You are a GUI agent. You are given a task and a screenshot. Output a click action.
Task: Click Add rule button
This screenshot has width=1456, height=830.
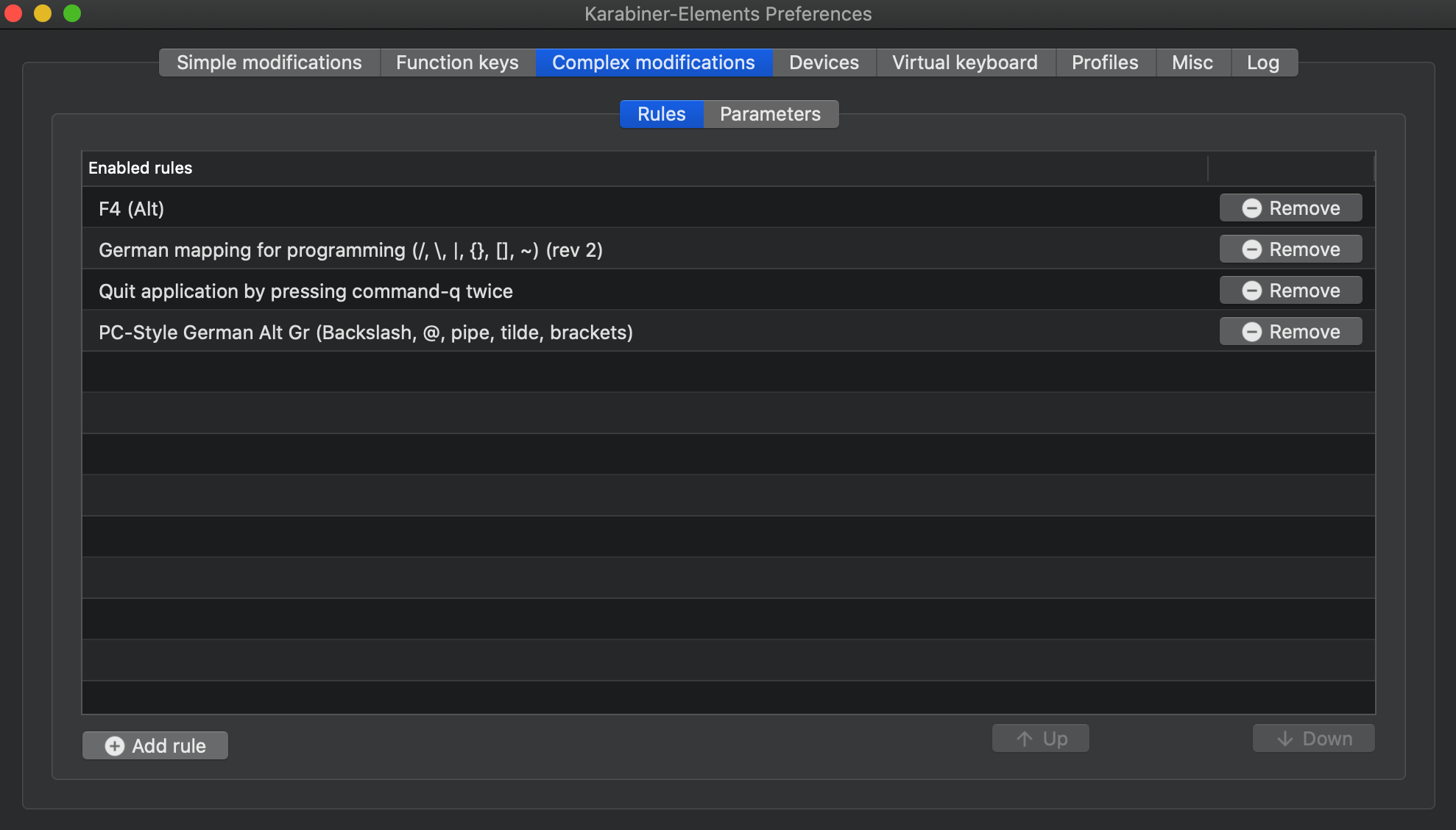pos(155,745)
